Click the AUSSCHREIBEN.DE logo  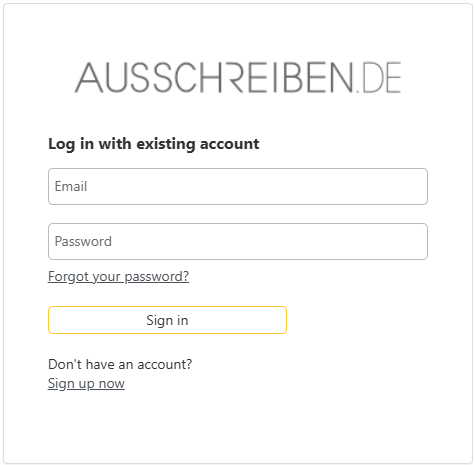pos(238,77)
